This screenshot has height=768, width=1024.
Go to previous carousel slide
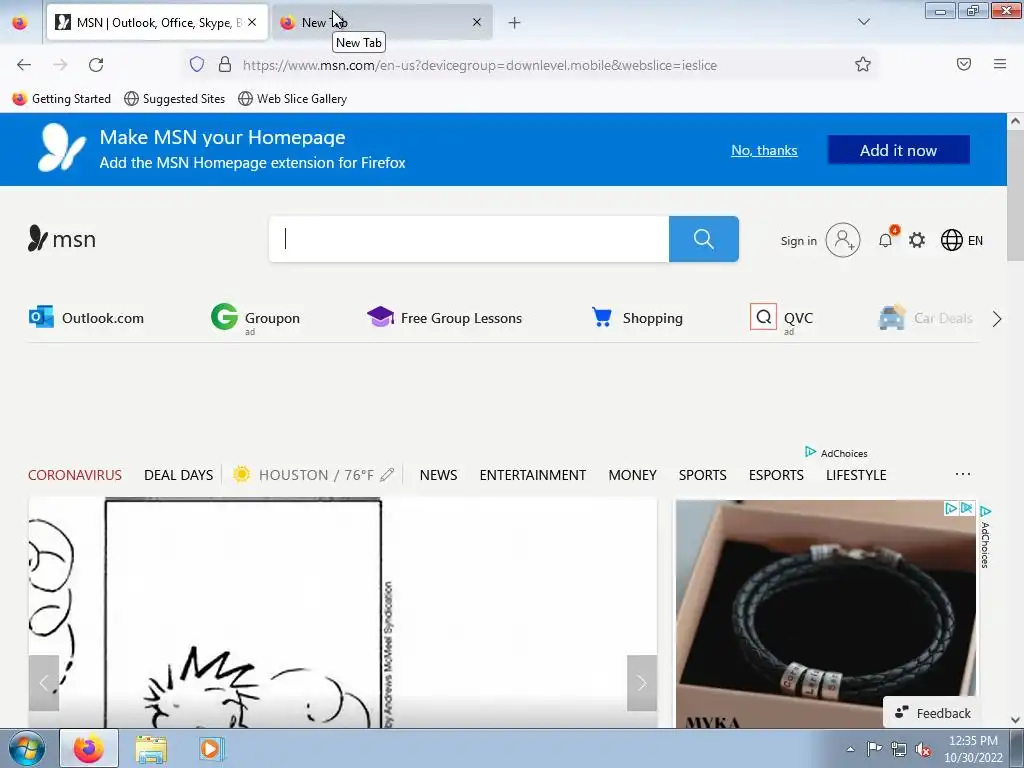click(x=44, y=683)
